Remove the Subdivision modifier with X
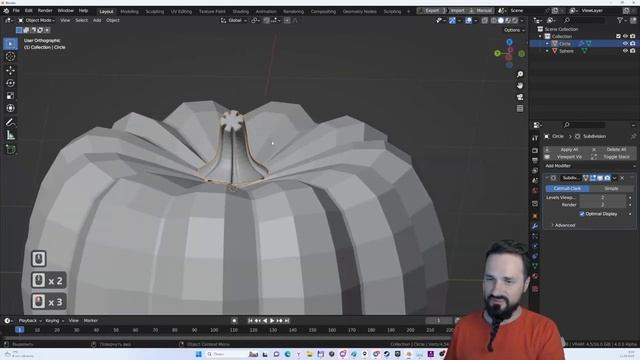 point(622,178)
